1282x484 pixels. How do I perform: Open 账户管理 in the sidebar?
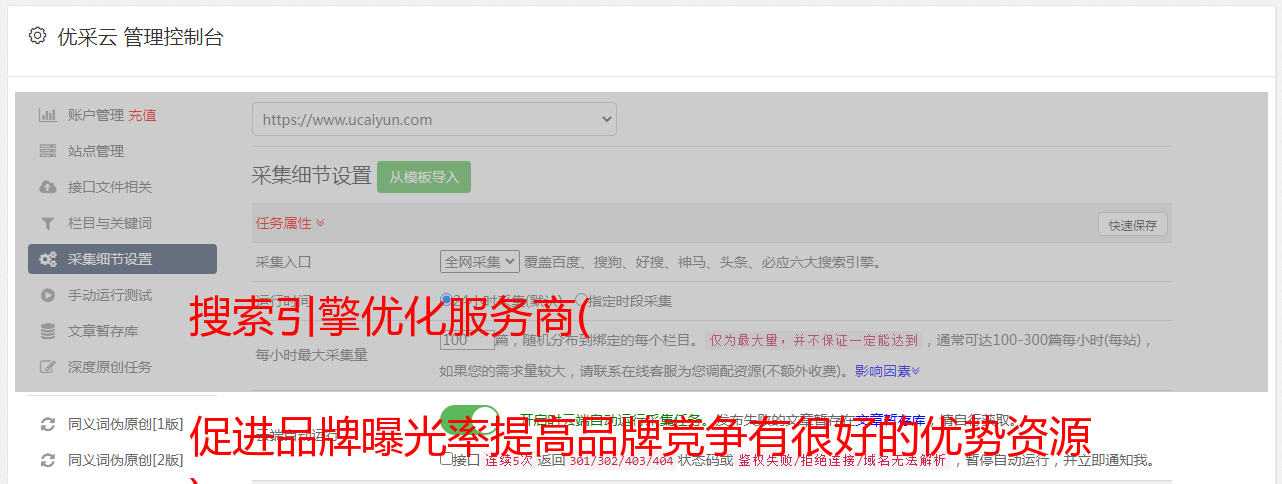pyautogui.click(x=96, y=115)
